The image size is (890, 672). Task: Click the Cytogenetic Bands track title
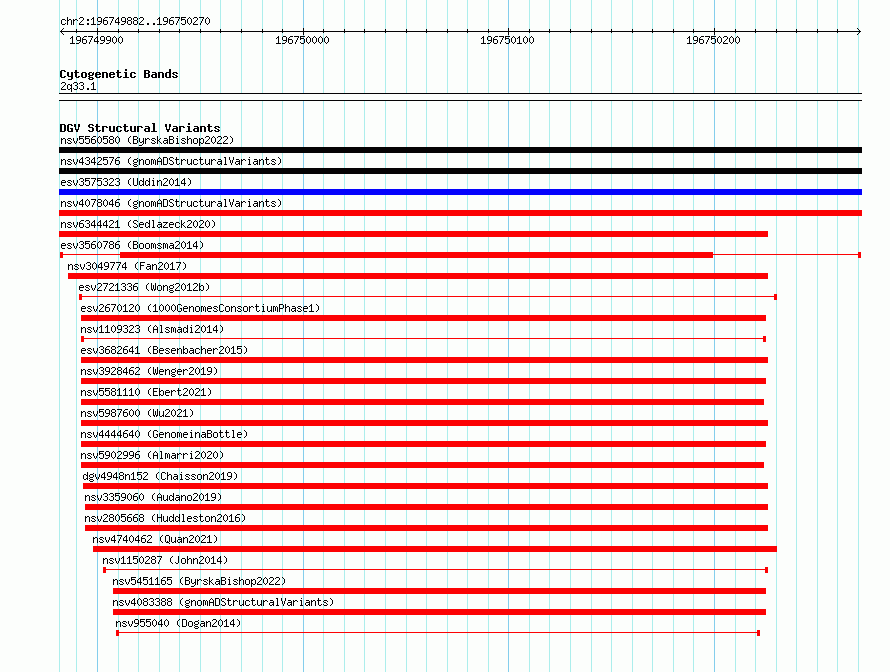119,74
